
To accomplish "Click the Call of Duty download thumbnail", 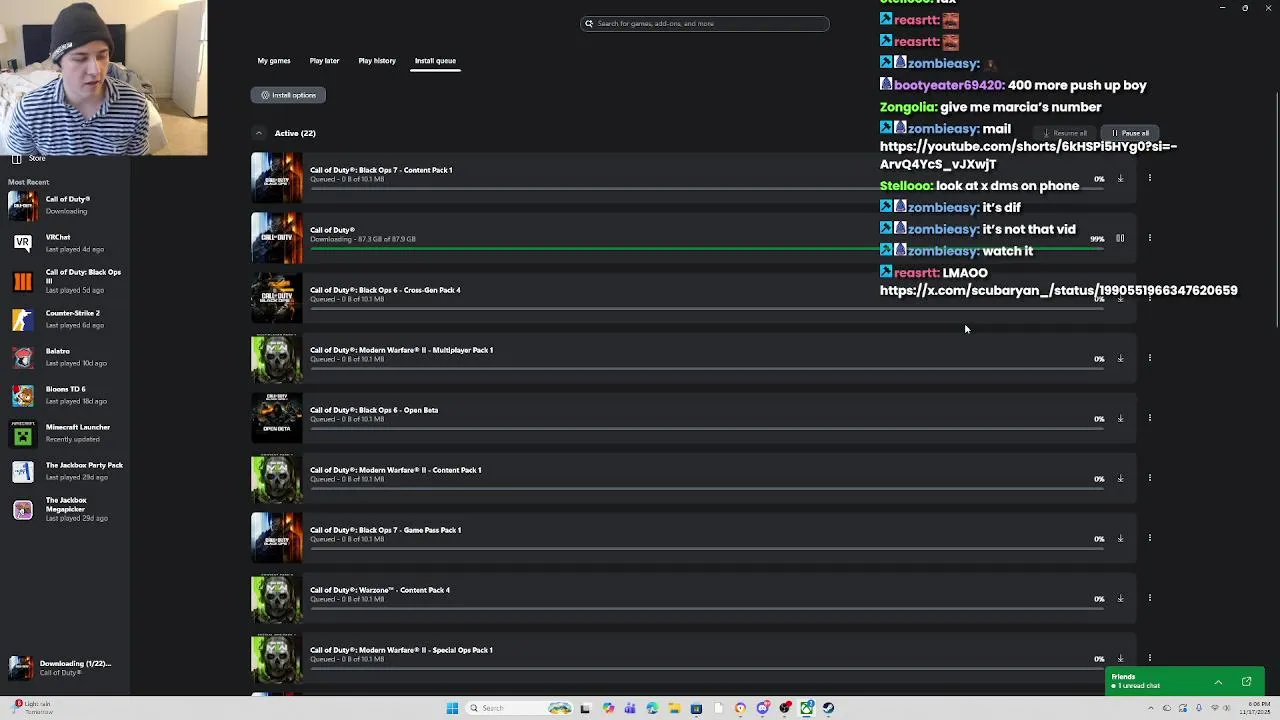I will [276, 238].
